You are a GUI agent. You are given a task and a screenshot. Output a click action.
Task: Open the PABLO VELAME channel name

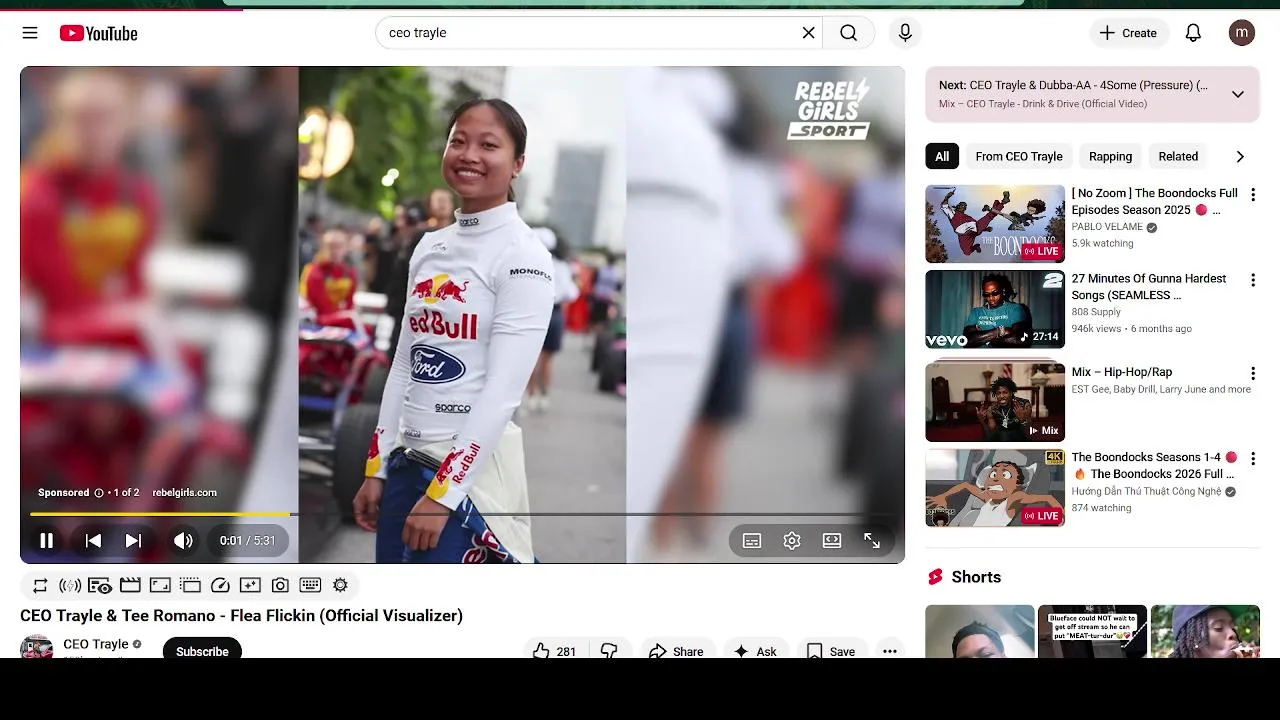pyautogui.click(x=1107, y=227)
